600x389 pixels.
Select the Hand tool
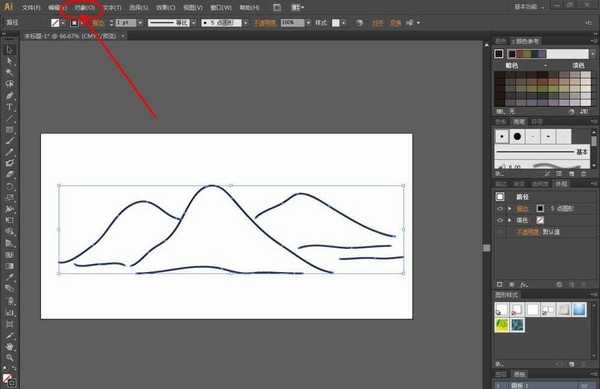click(10, 347)
